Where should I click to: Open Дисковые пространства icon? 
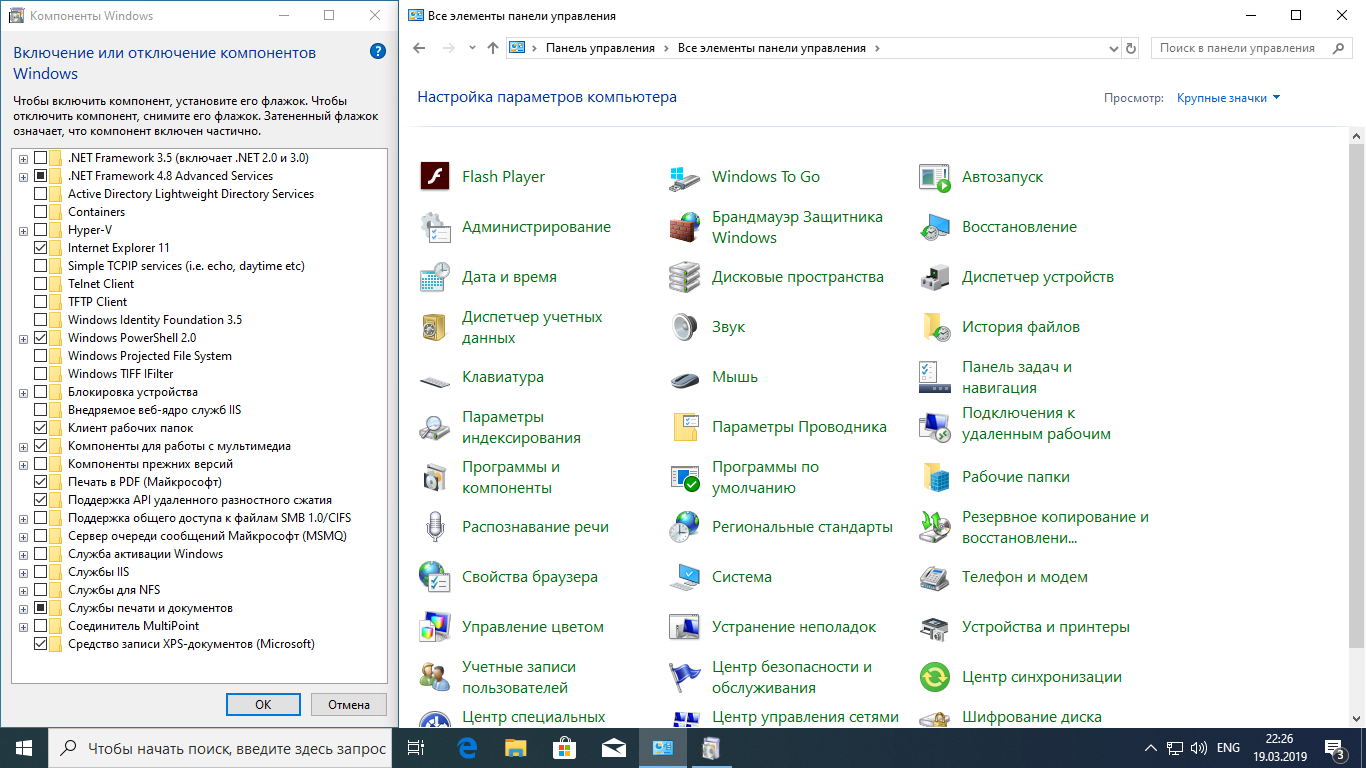pos(685,277)
